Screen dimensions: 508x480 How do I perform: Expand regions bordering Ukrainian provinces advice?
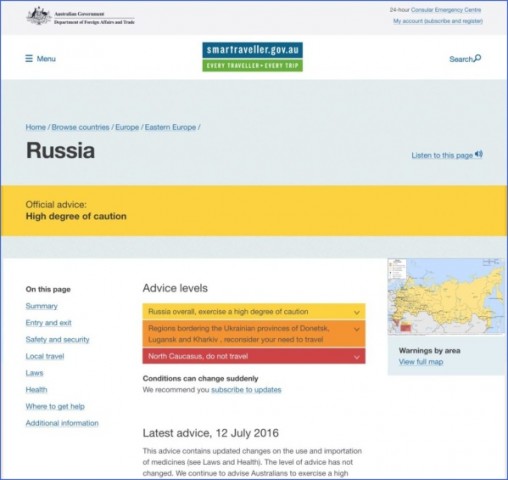coord(254,334)
